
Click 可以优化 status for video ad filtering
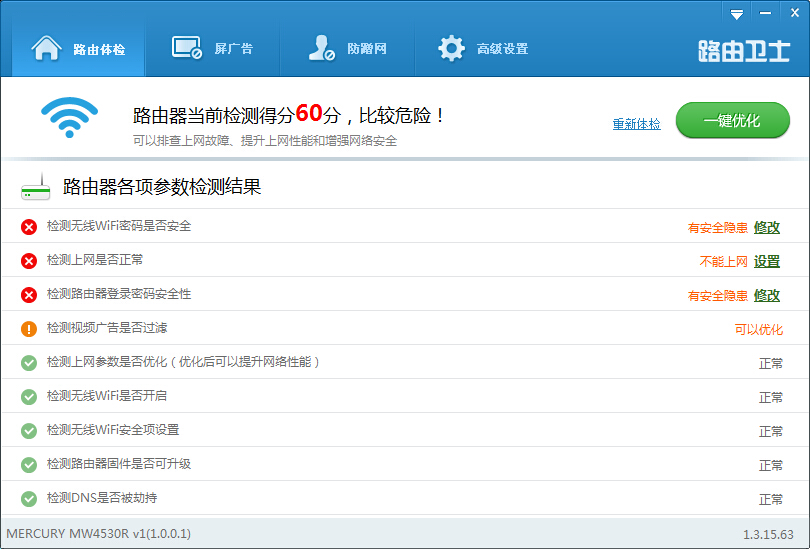(x=758, y=329)
